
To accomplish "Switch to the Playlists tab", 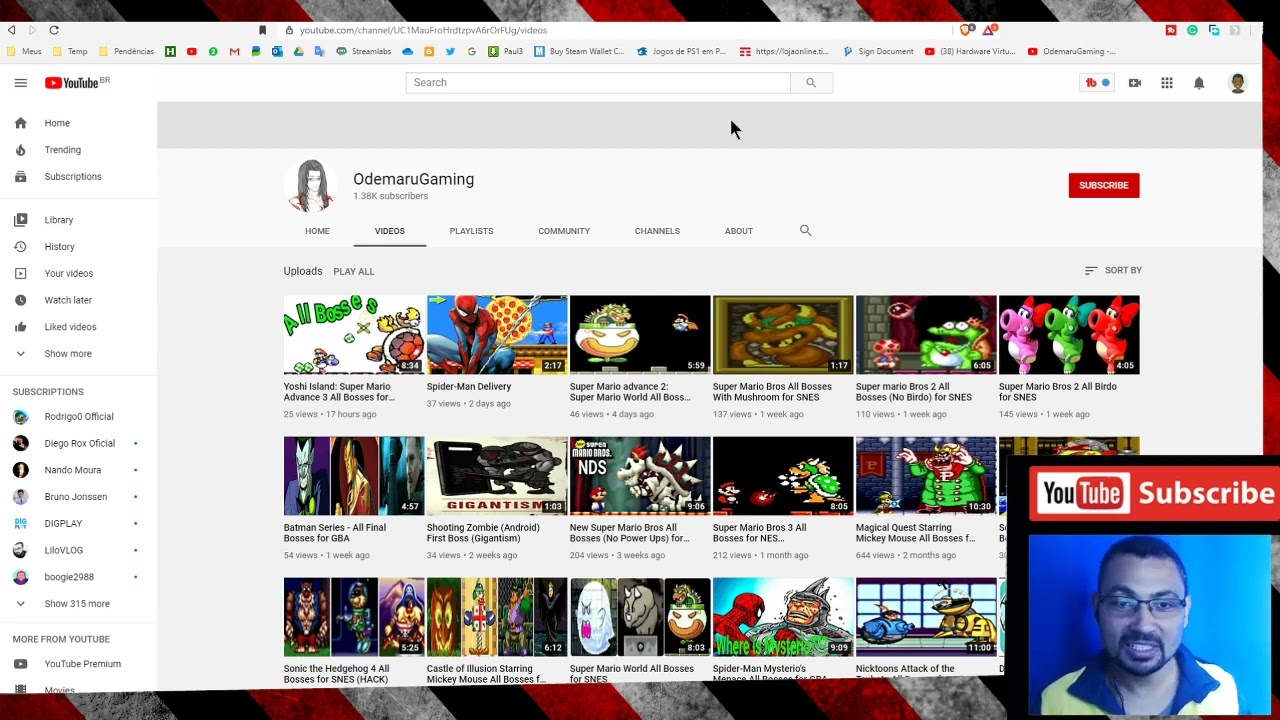I will pyautogui.click(x=471, y=231).
